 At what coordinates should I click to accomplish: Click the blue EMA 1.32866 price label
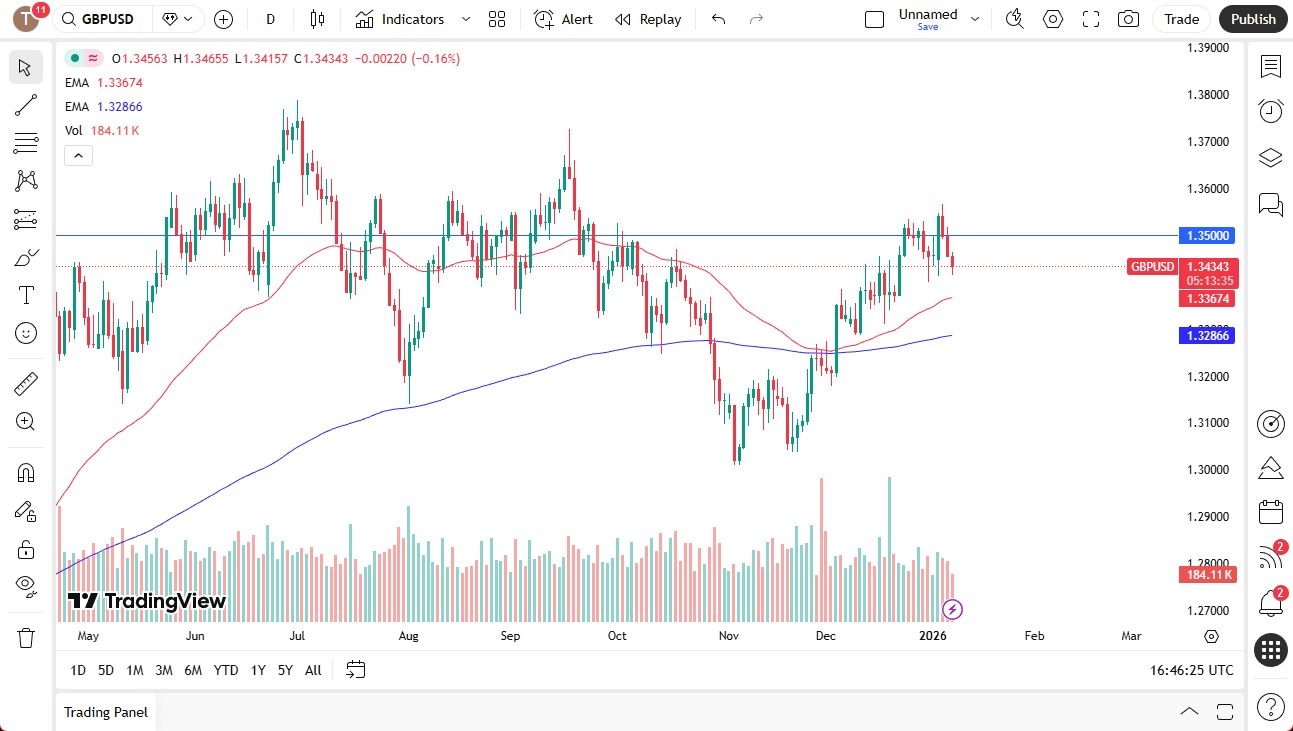coord(1208,336)
